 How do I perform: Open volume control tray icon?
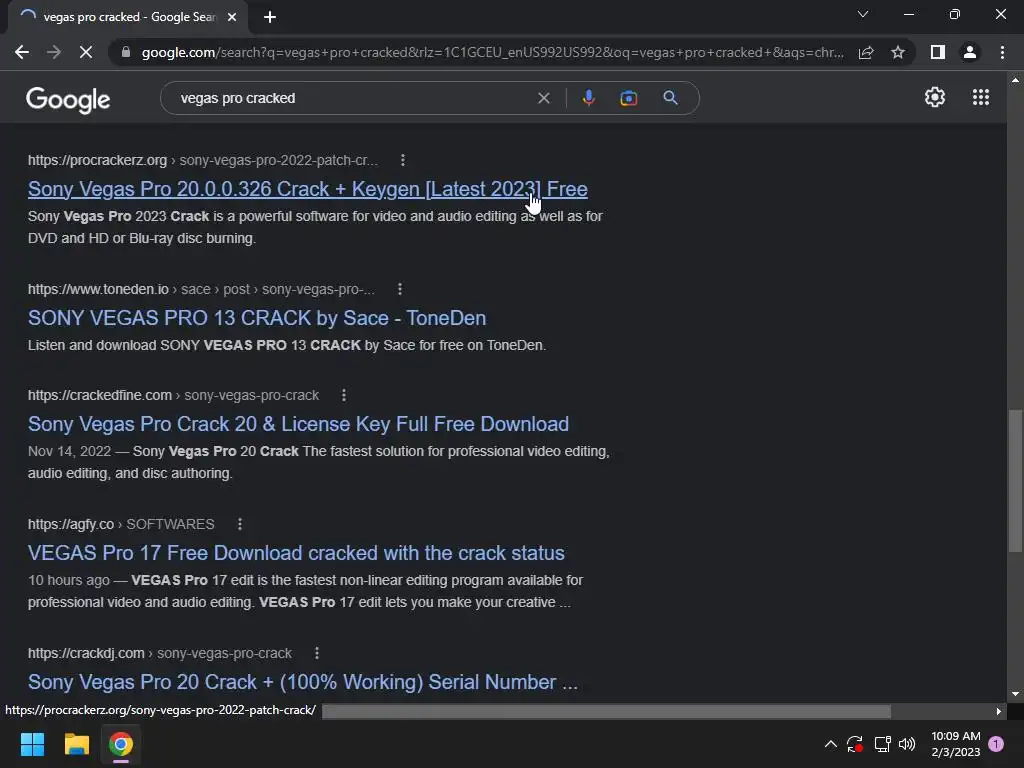[907, 743]
